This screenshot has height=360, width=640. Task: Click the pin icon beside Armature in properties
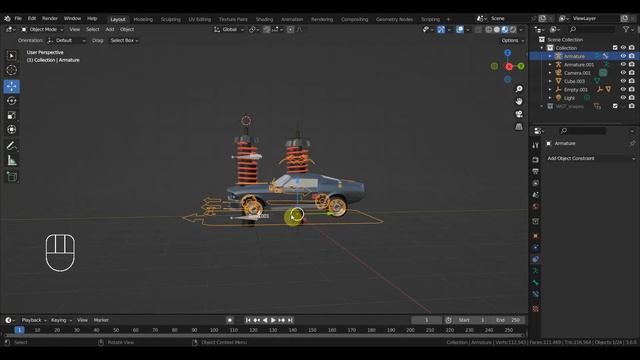pyautogui.click(x=632, y=143)
